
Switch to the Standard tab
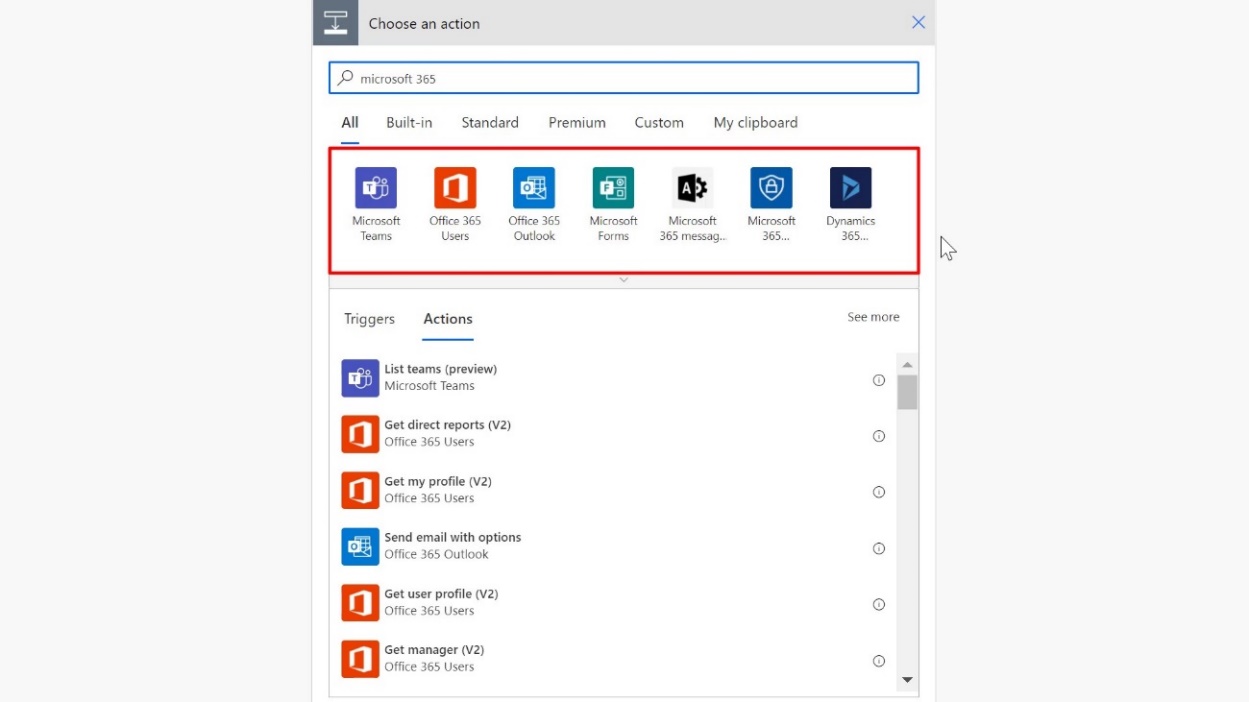[x=490, y=123]
